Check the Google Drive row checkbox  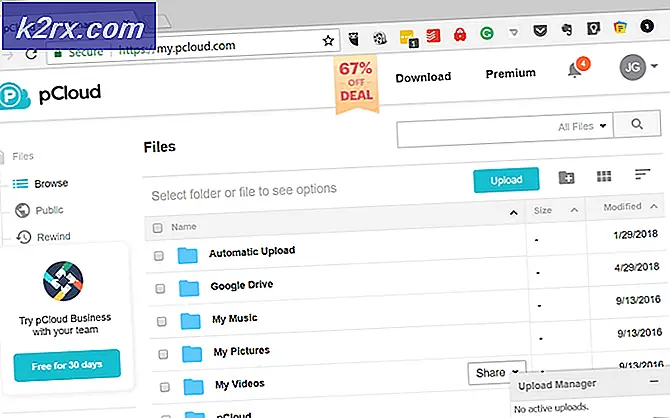[x=160, y=289]
